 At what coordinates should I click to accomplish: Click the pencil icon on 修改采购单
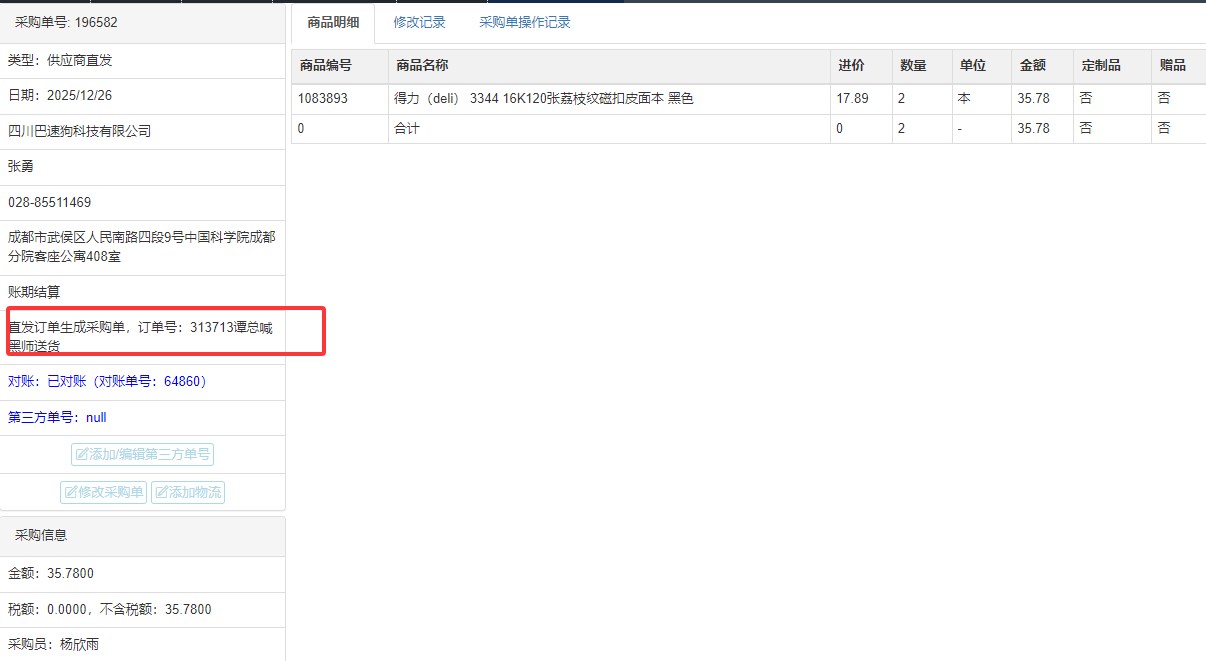[x=71, y=493]
